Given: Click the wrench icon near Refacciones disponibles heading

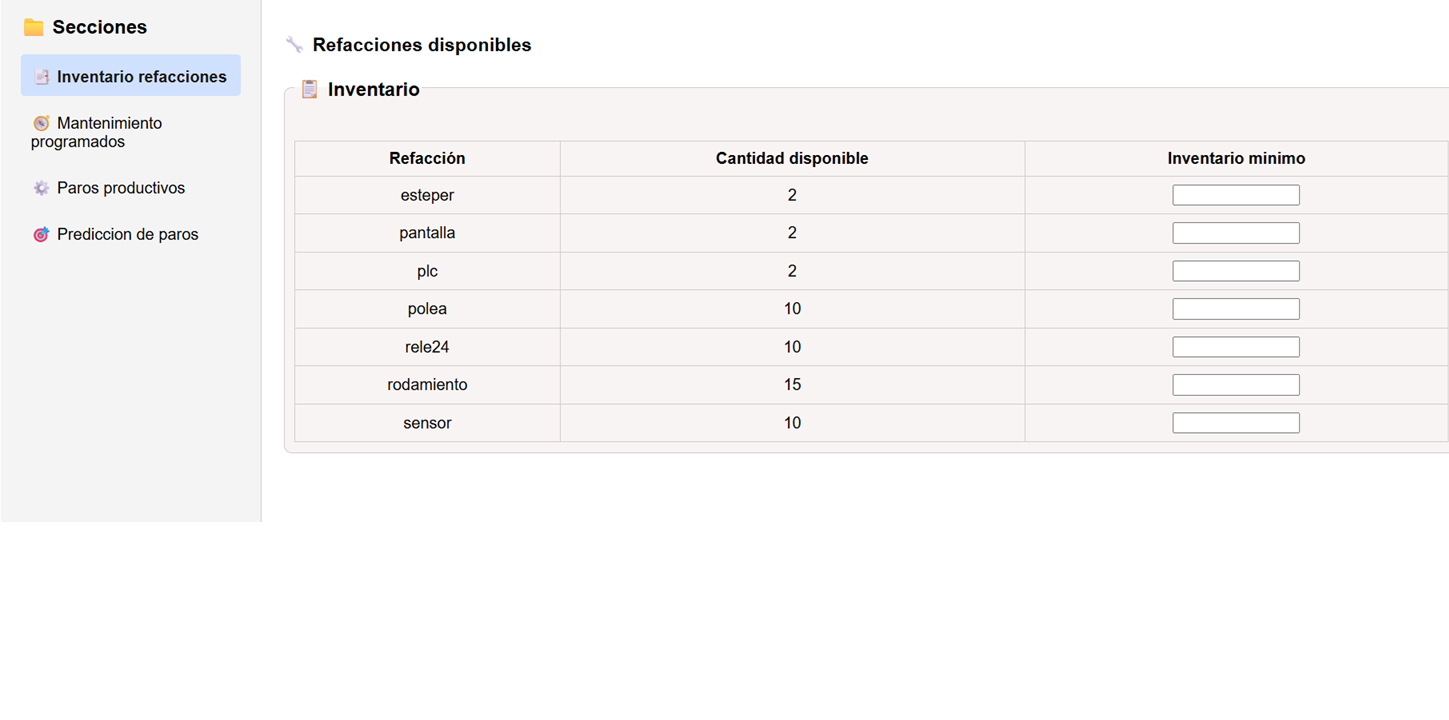Looking at the screenshot, I should (x=293, y=44).
